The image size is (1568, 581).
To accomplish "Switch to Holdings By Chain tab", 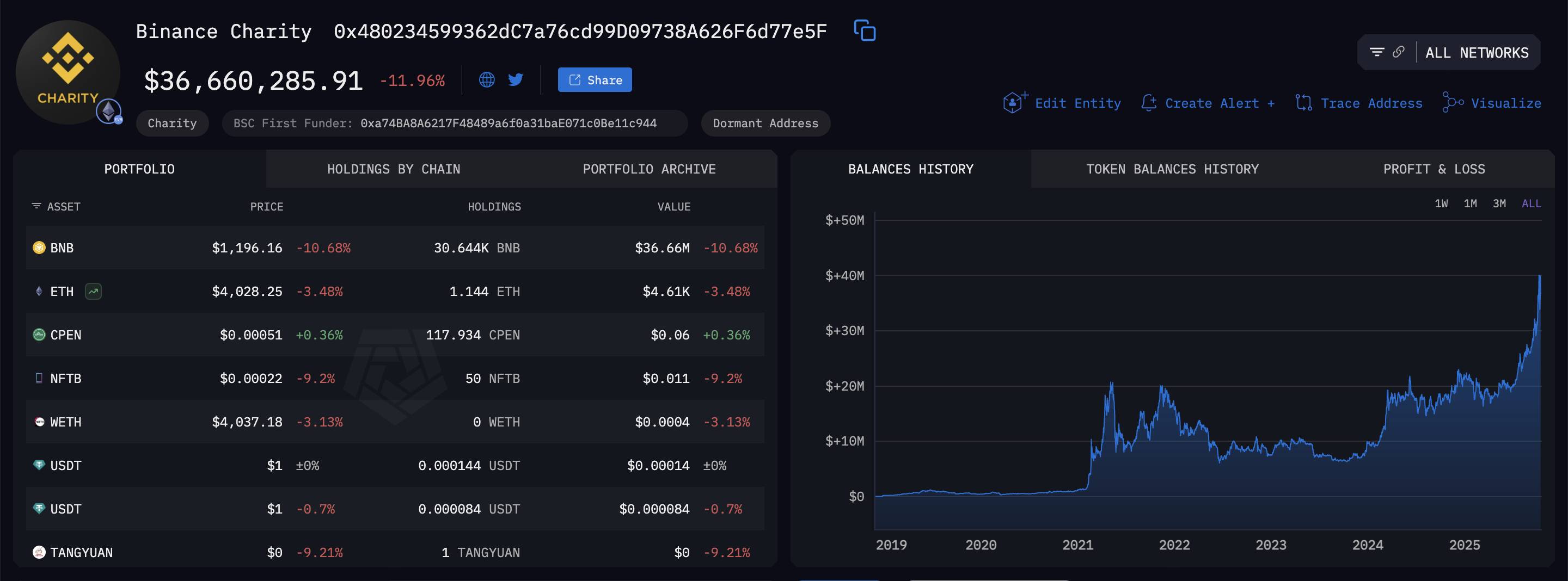I will (x=393, y=169).
